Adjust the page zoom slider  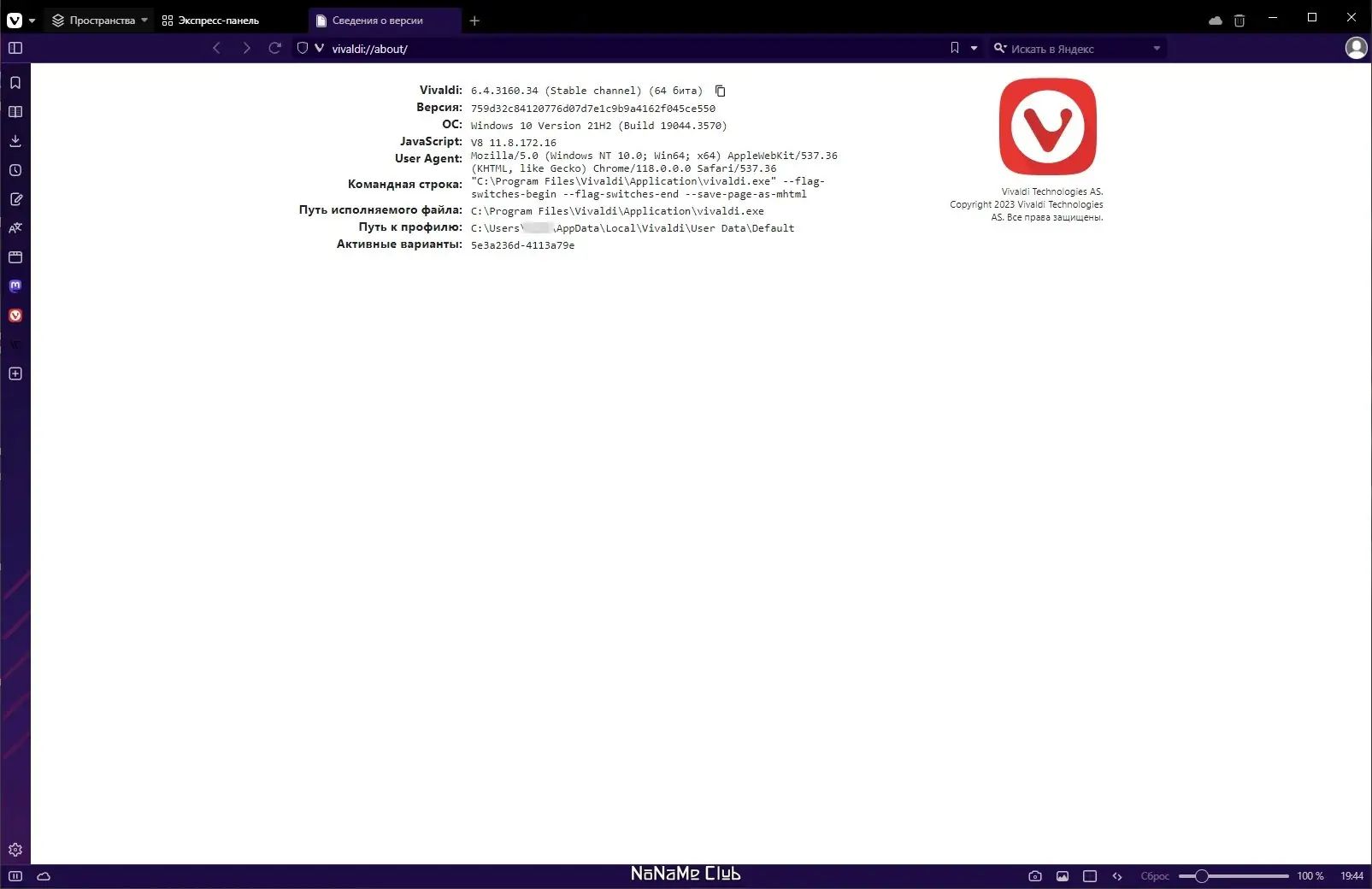point(1234,876)
